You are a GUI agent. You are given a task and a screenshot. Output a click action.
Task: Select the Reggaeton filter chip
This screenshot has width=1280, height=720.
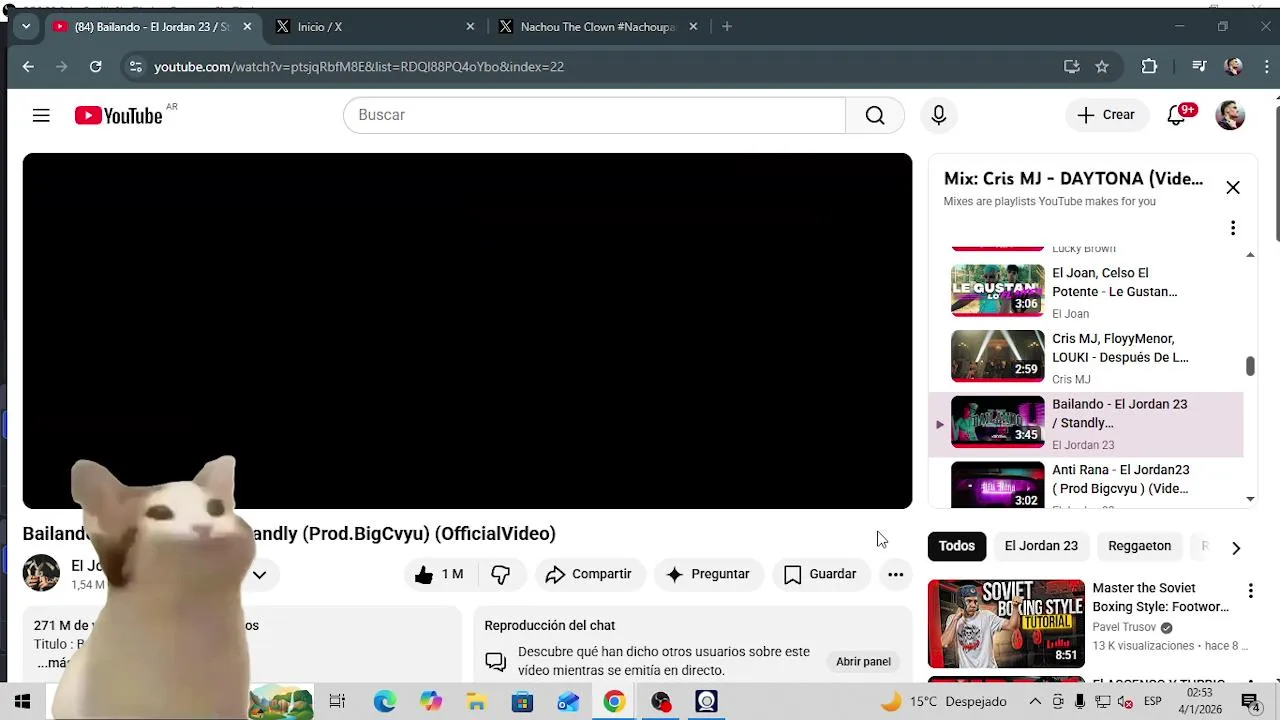1139,546
